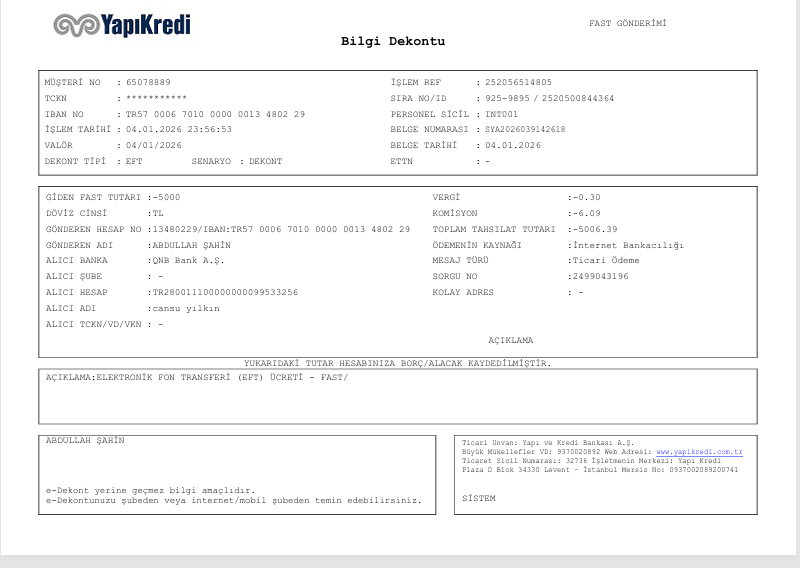Select the DÖVİZ CİNSİ value TL
This screenshot has width=800, height=568.
[x=158, y=213]
